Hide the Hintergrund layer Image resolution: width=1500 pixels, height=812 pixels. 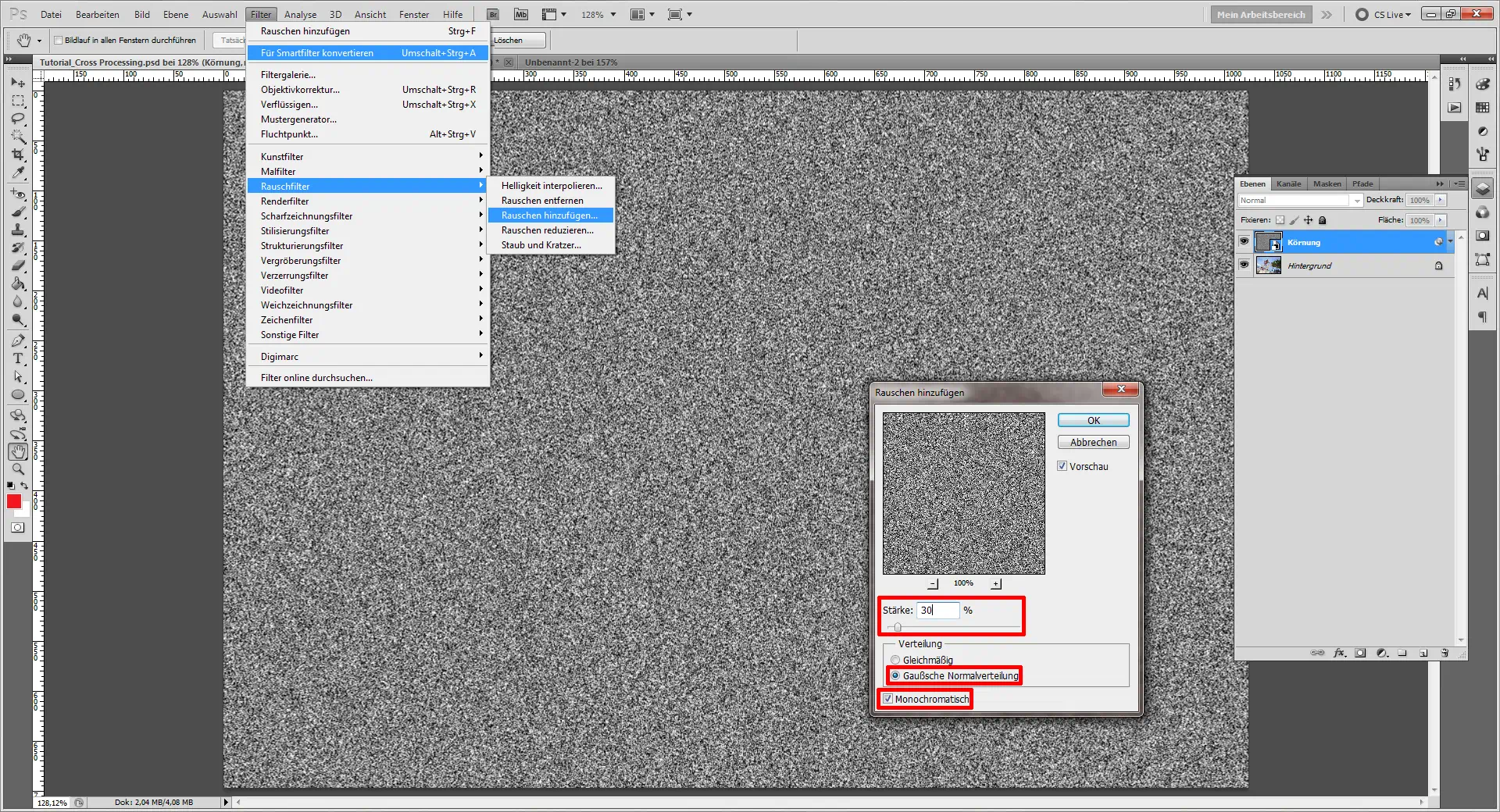[1244, 265]
